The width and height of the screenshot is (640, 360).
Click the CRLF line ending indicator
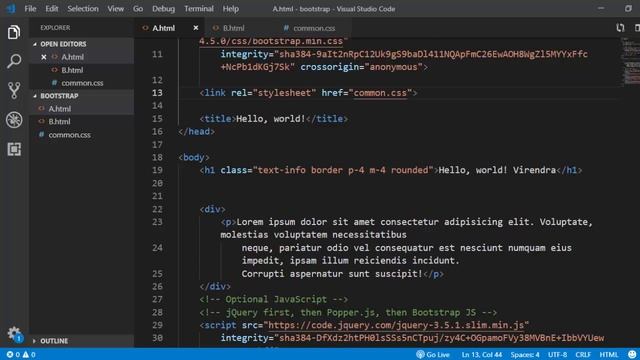point(583,354)
